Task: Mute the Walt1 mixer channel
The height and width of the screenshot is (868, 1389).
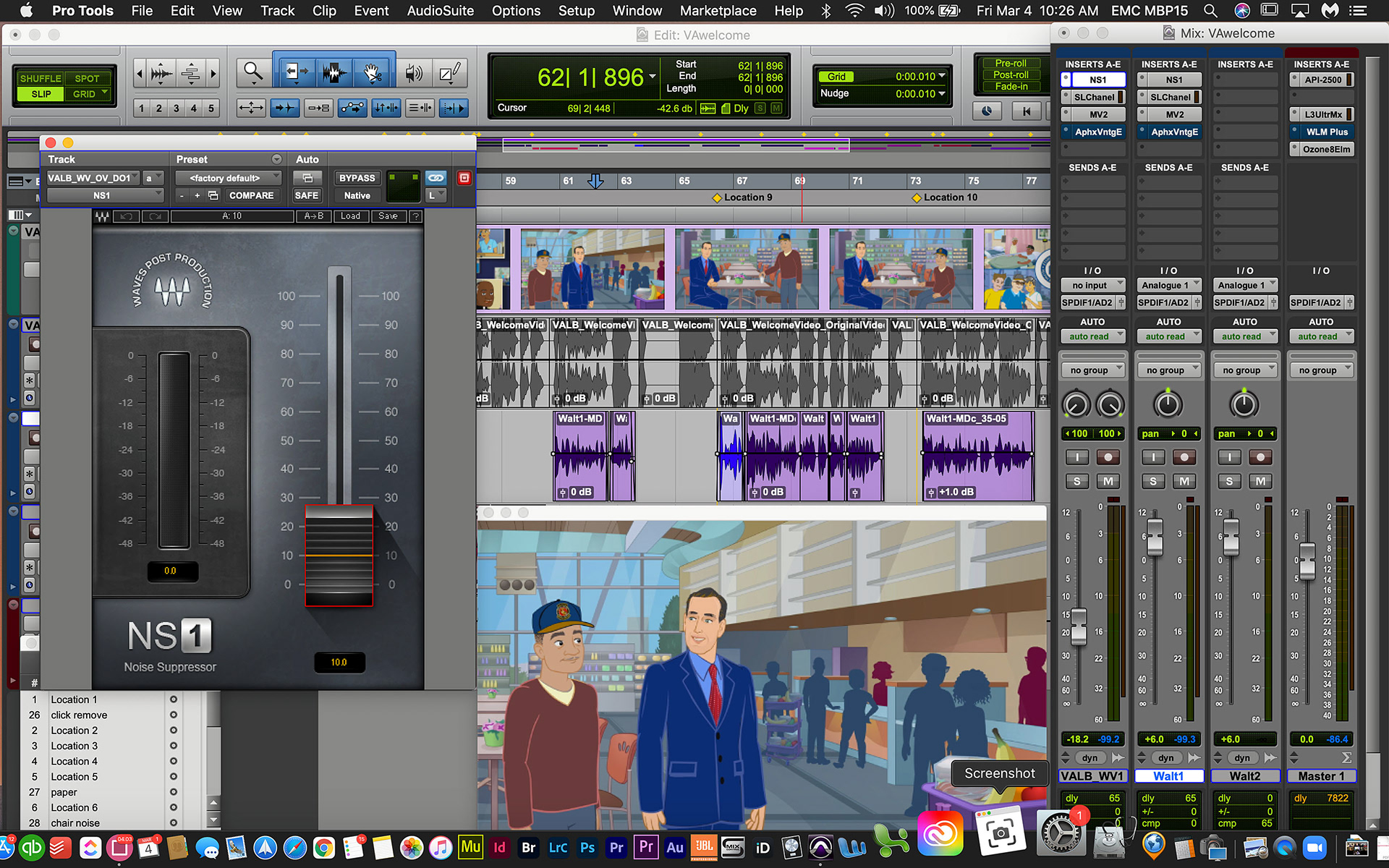Action: [x=1184, y=481]
